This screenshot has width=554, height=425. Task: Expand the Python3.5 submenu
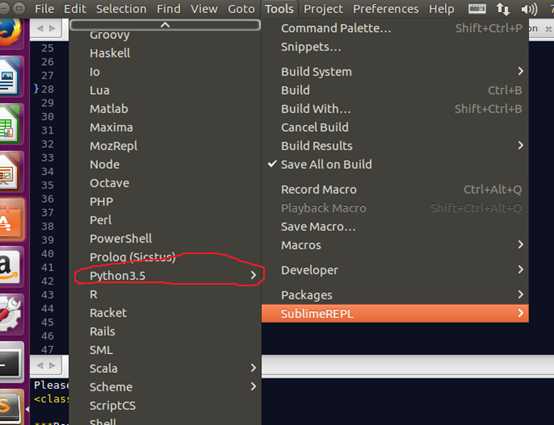[165, 276]
